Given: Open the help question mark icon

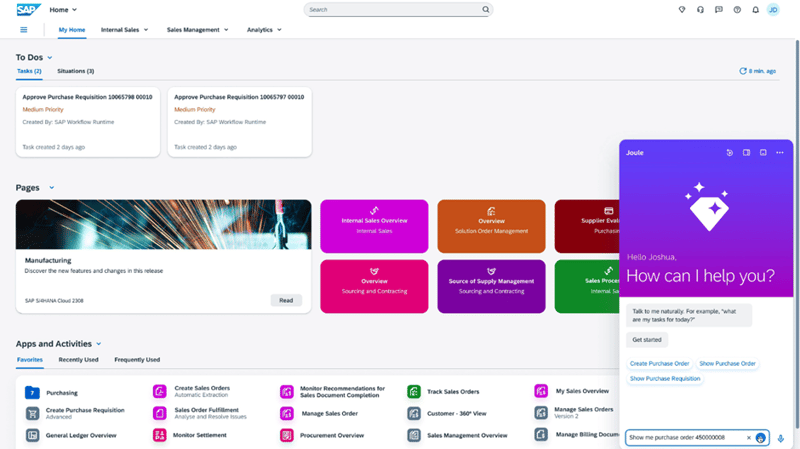Looking at the screenshot, I should click(737, 9).
